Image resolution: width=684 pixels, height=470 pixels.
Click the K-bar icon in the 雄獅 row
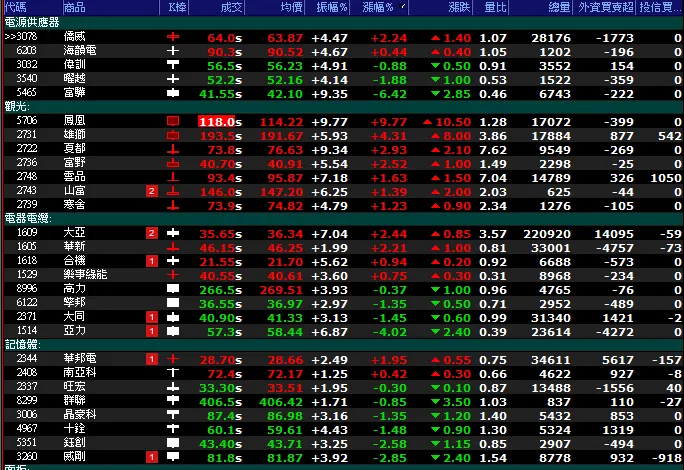point(173,135)
